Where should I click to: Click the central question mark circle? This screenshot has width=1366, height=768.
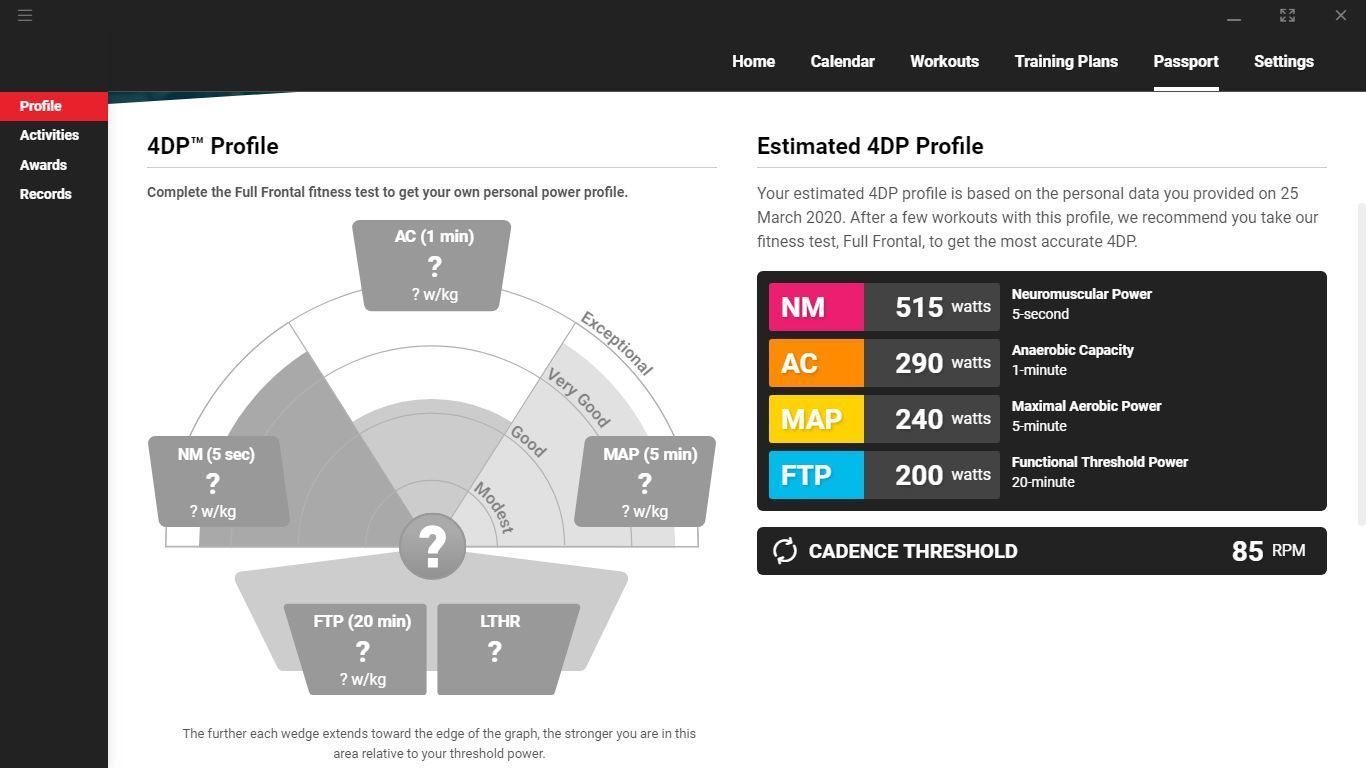click(432, 546)
